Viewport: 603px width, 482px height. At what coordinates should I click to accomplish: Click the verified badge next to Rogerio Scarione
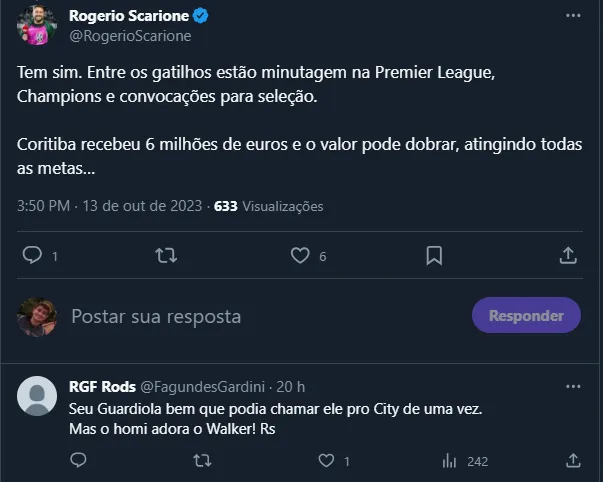click(x=200, y=17)
